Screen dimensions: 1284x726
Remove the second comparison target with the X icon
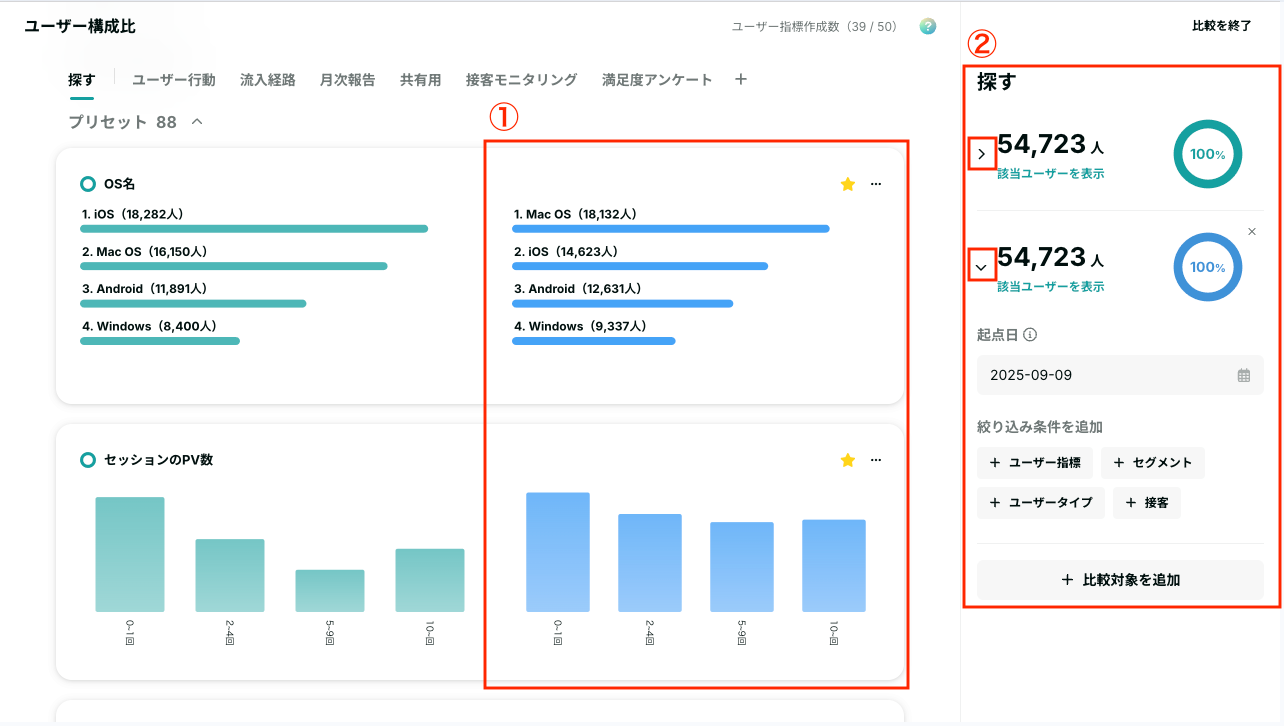[1252, 231]
